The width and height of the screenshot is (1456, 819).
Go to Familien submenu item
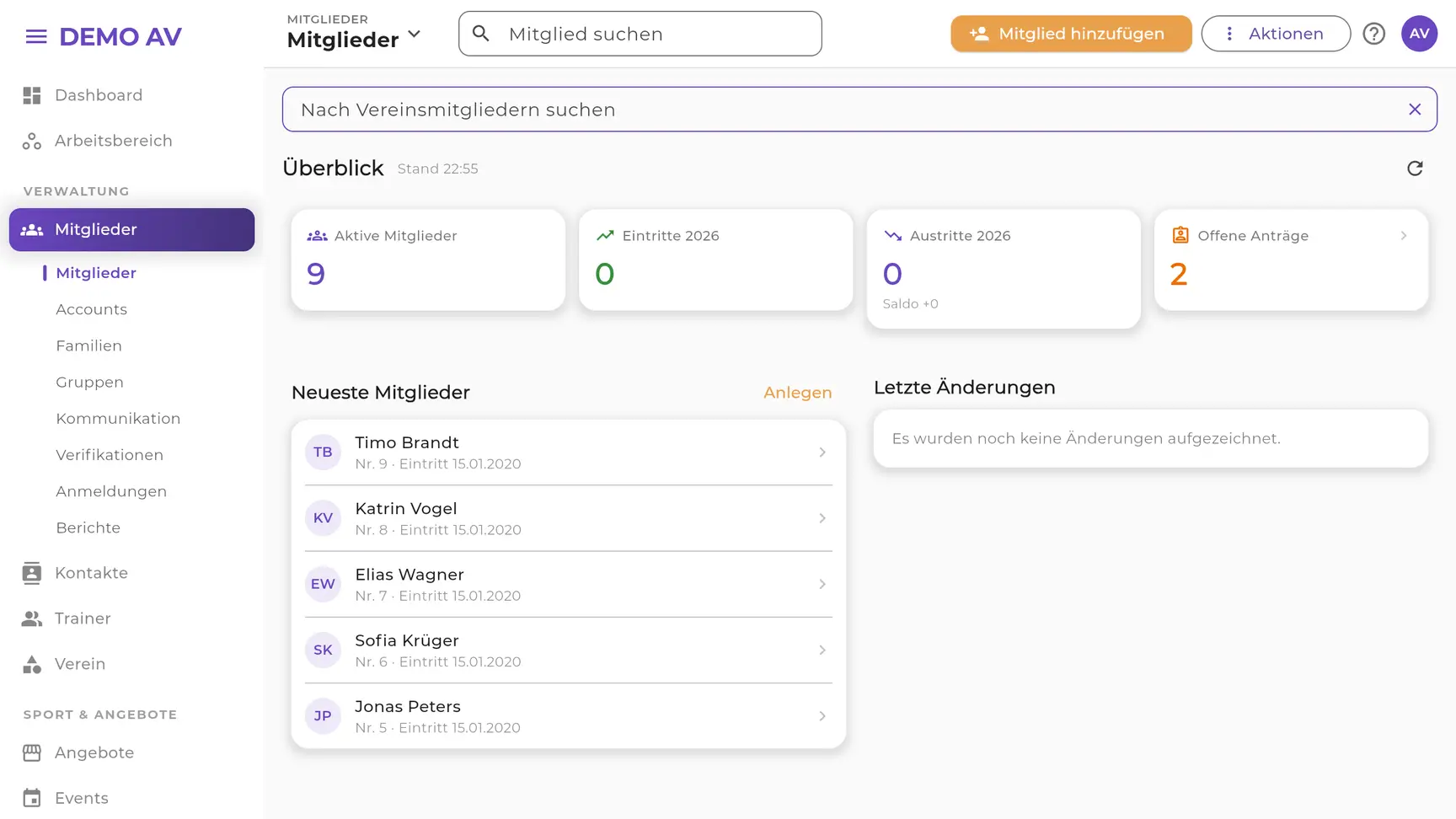[x=89, y=345]
